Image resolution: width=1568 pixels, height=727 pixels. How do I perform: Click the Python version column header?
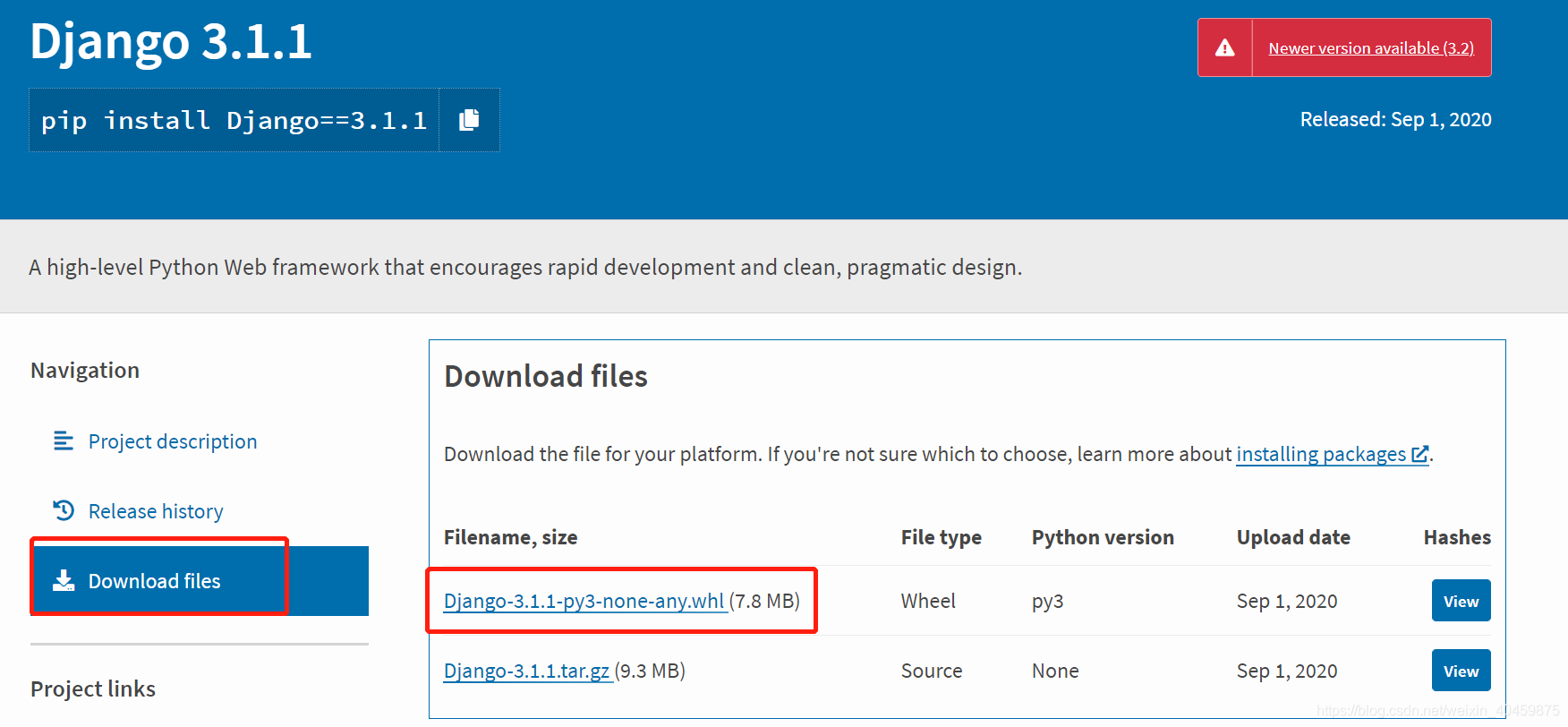1103,537
